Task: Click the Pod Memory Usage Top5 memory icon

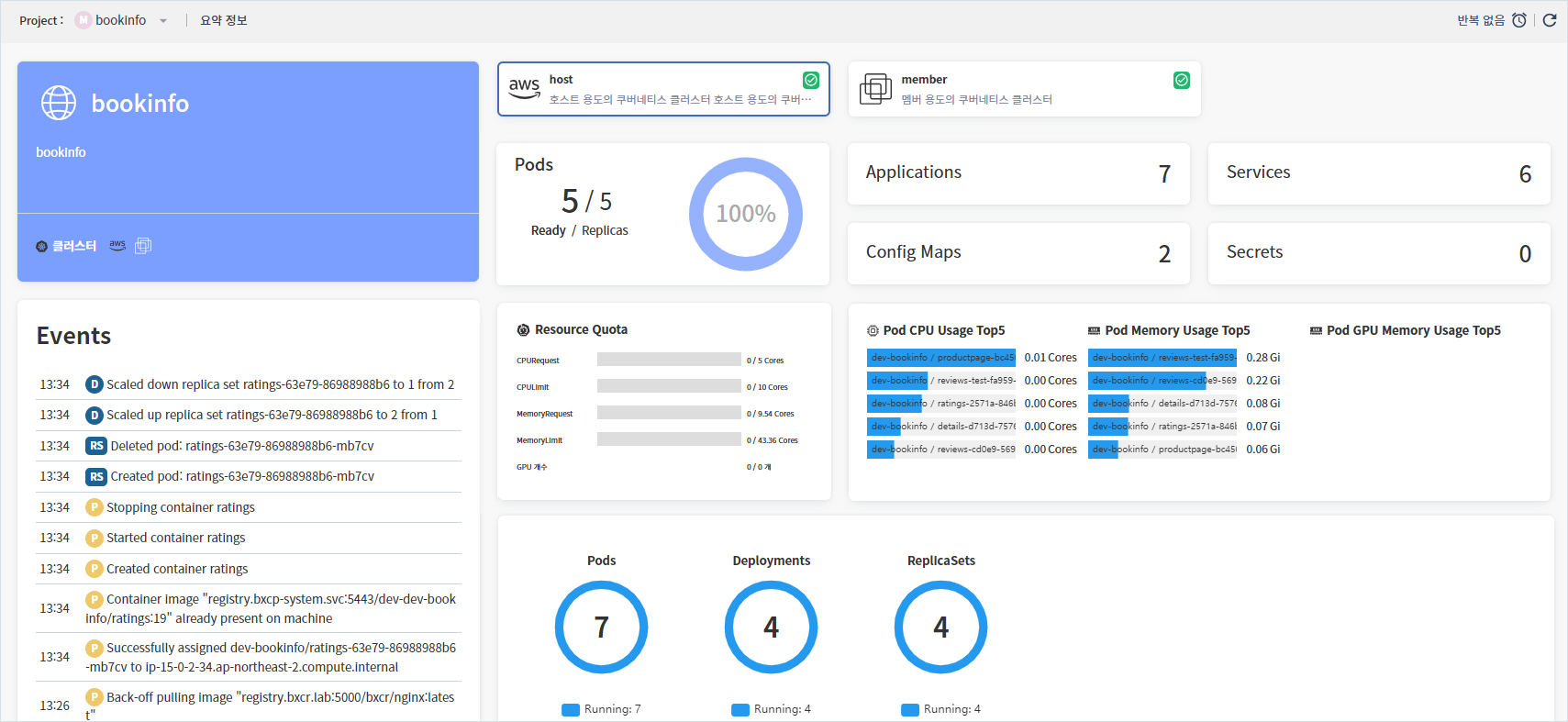Action: (x=1094, y=330)
